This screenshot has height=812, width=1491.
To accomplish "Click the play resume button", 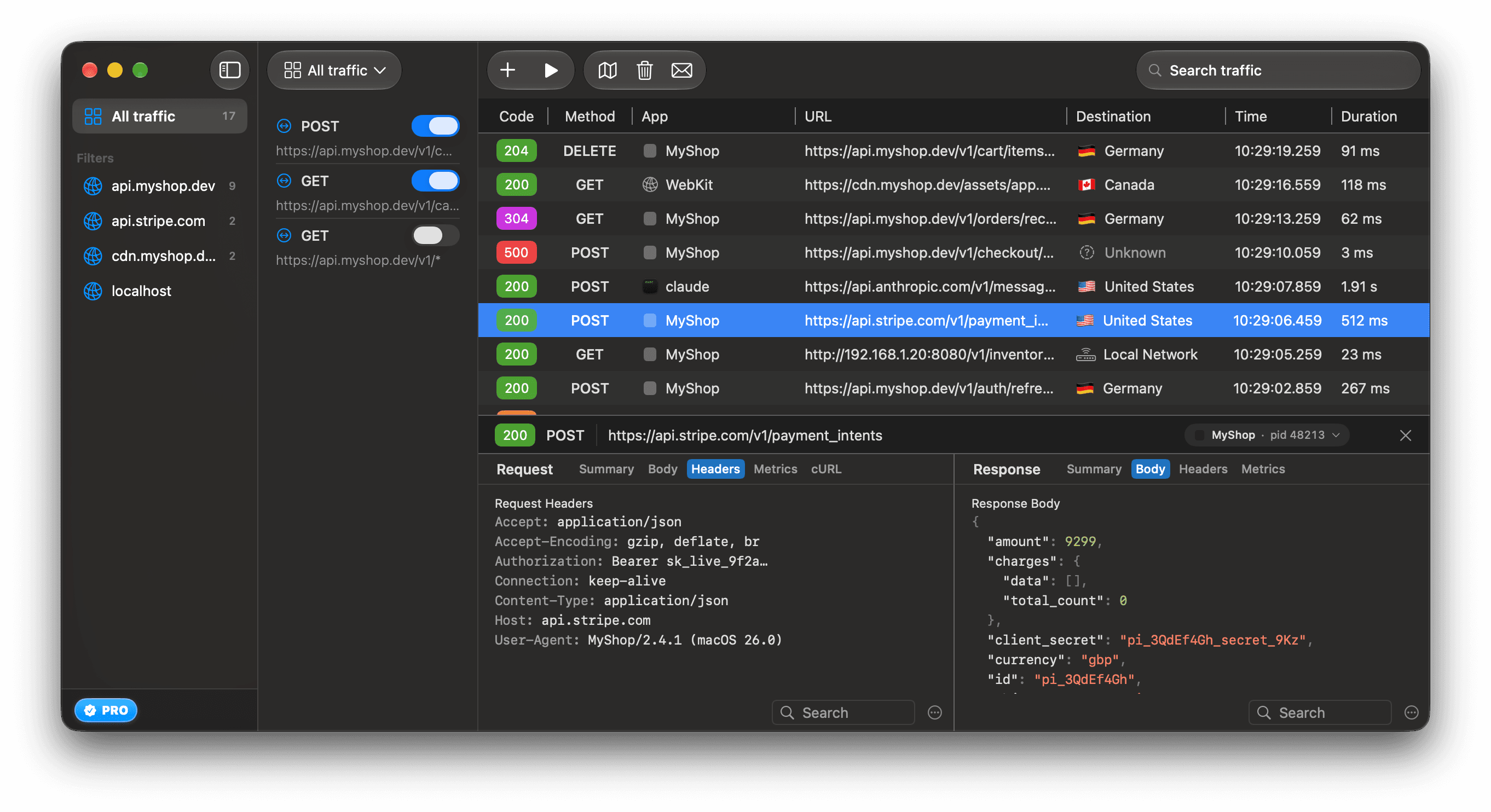I will click(x=551, y=70).
